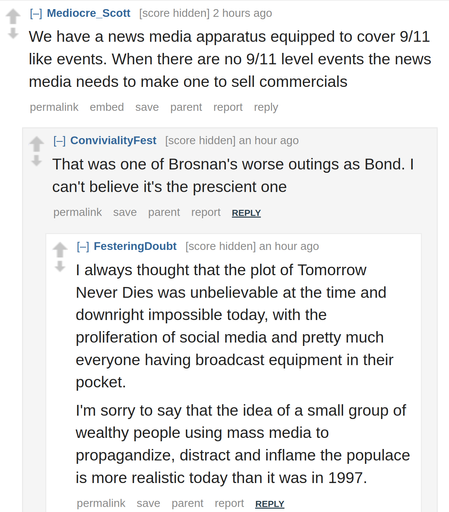Collapse Mediocre_Scott's comment thread
The width and height of the screenshot is (449, 512).
36,13
